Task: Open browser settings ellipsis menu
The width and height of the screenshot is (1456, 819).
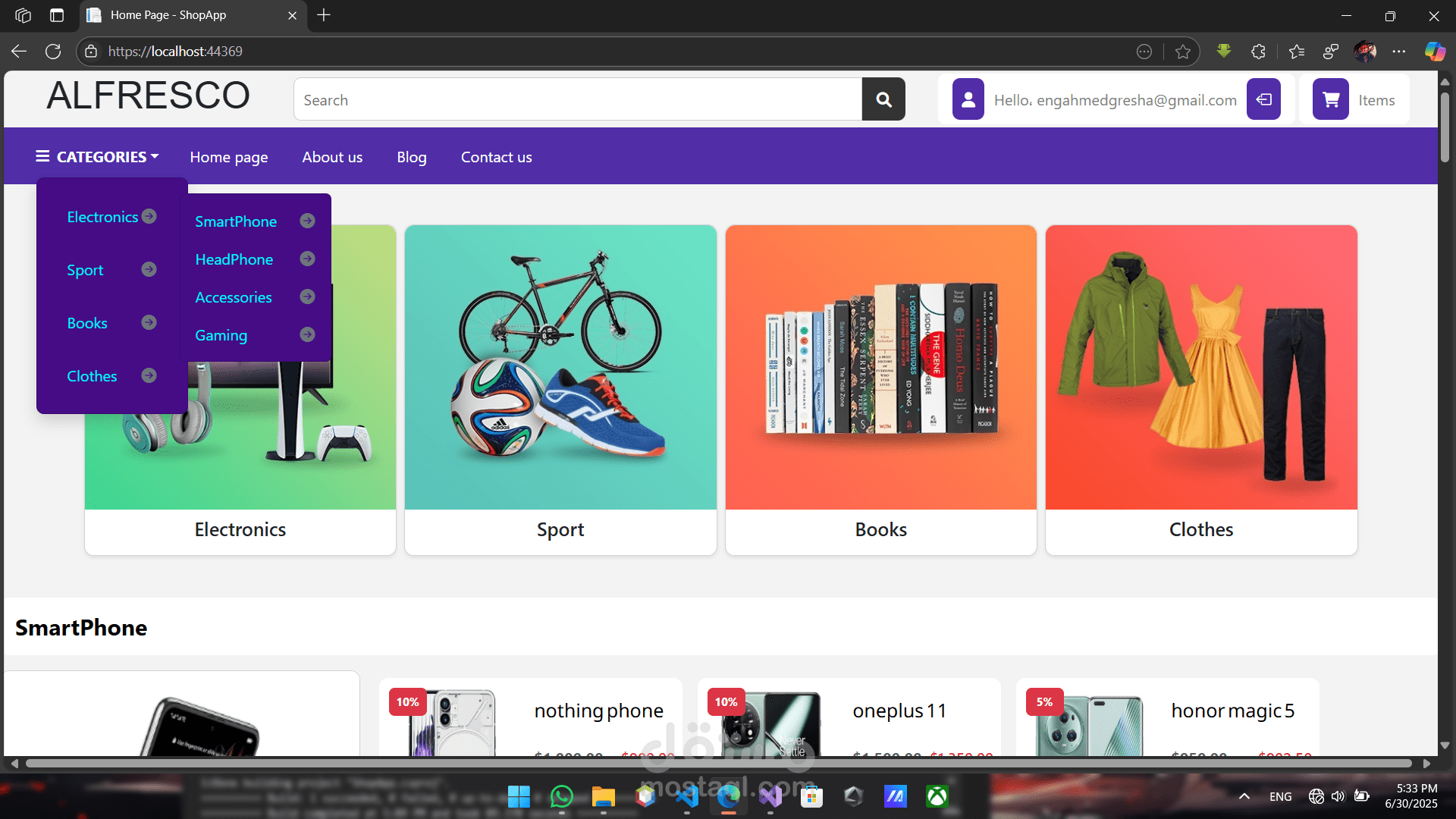Action: point(1399,52)
